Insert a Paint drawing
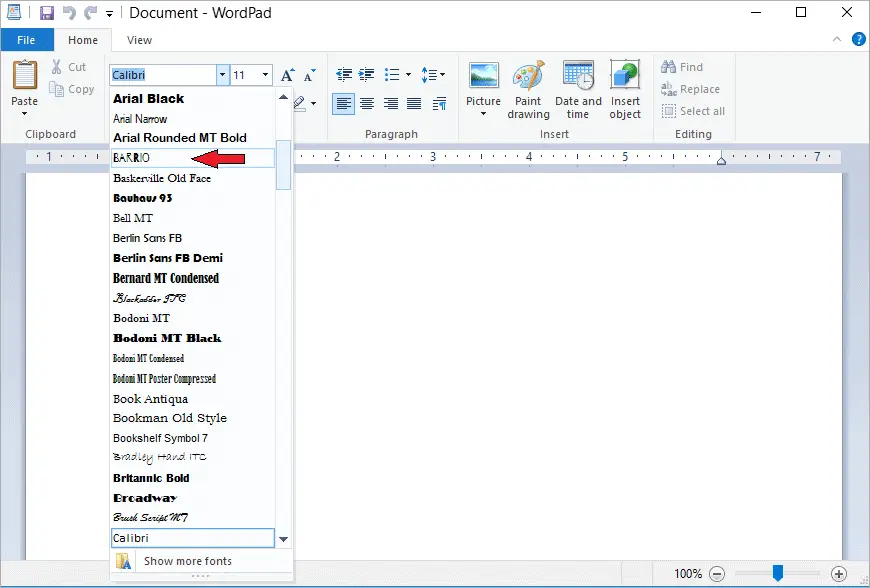870x588 pixels. (528, 90)
